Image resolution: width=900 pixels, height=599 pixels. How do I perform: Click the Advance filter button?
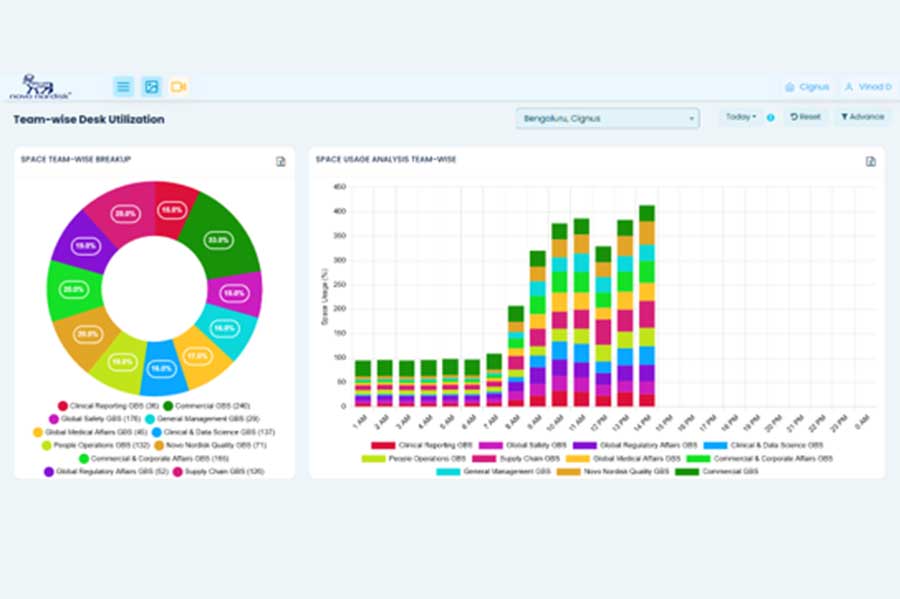(862, 117)
